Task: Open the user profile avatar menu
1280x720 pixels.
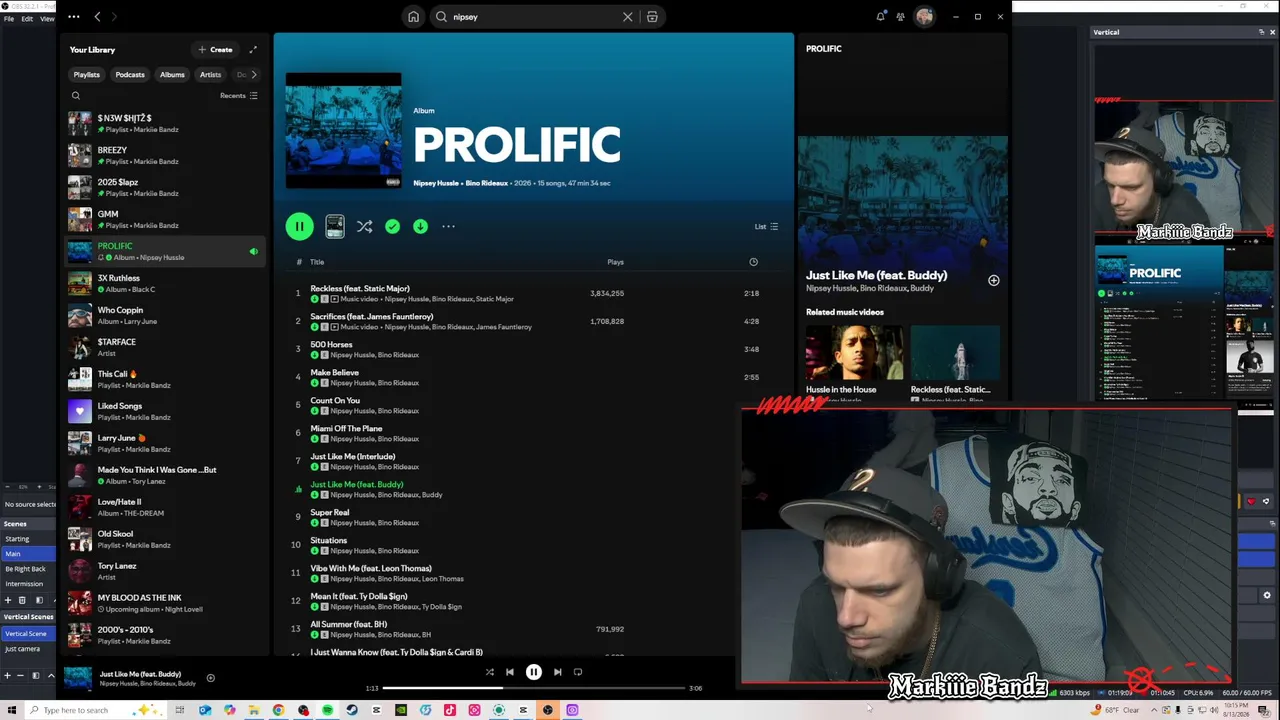Action: [x=924, y=17]
